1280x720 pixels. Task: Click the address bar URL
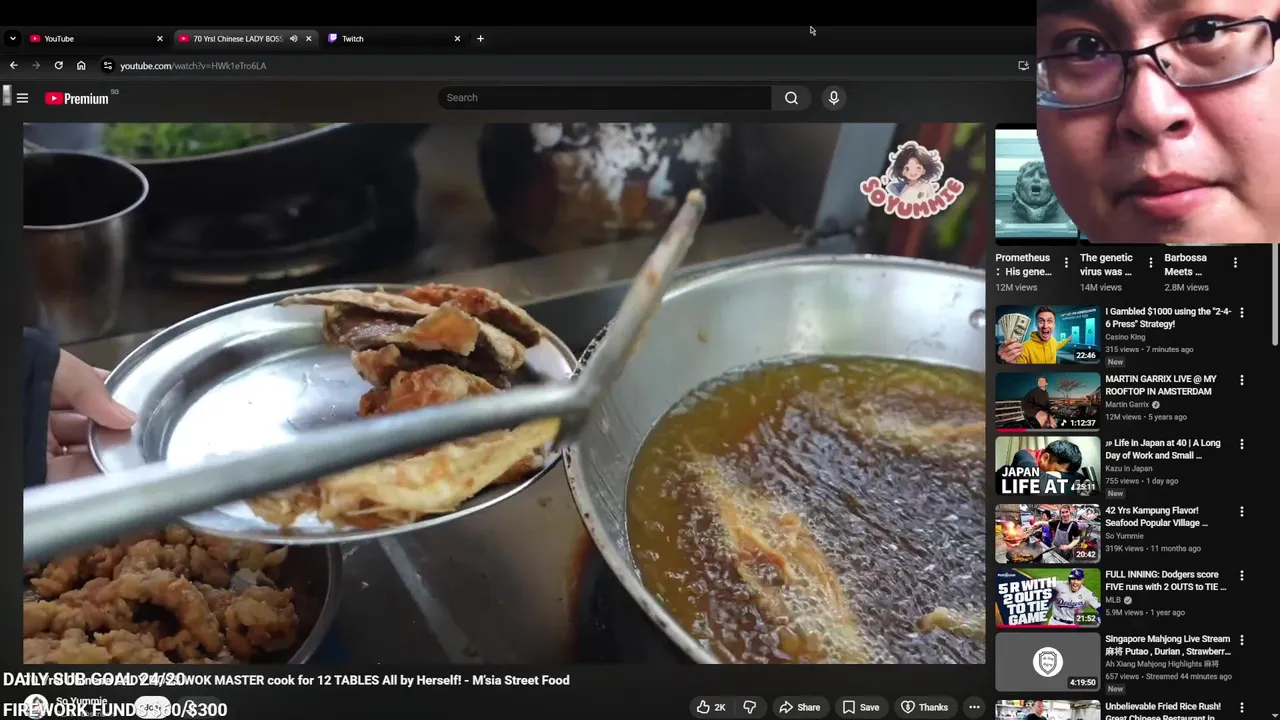tap(193, 66)
